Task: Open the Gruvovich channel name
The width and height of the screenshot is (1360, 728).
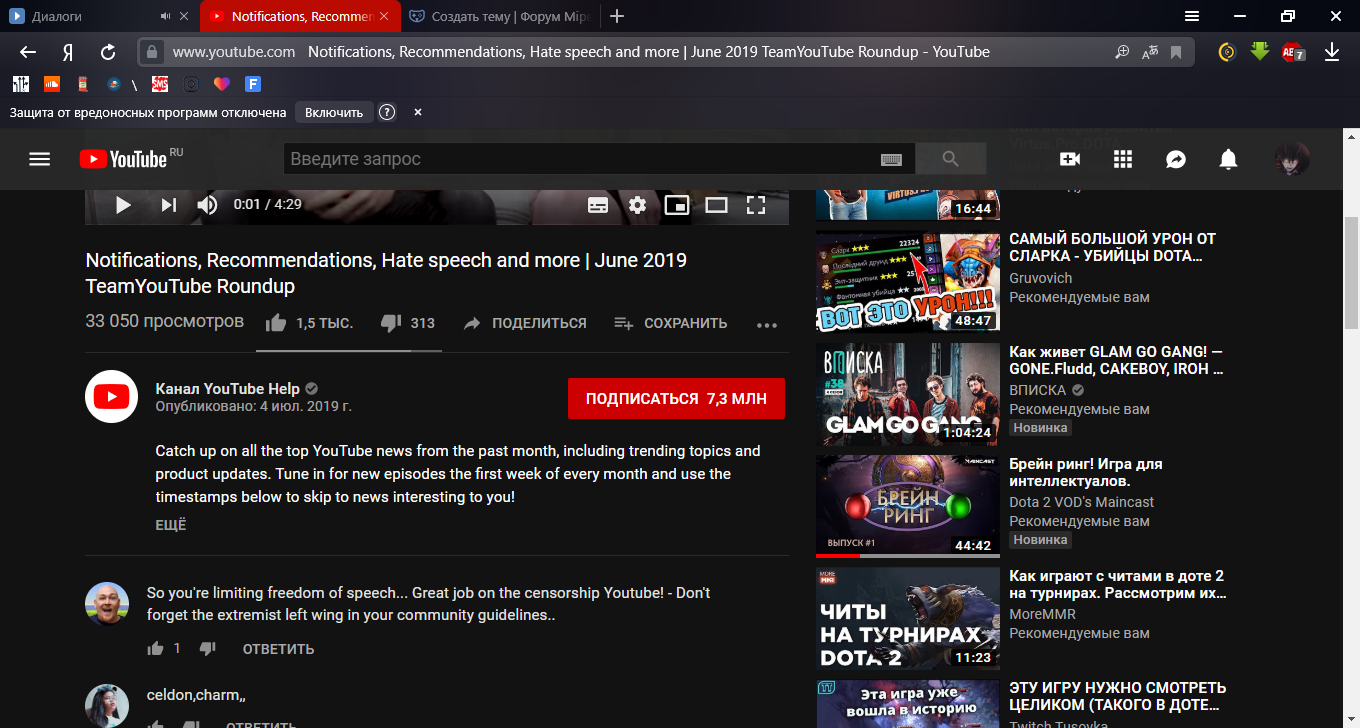Action: point(1040,278)
